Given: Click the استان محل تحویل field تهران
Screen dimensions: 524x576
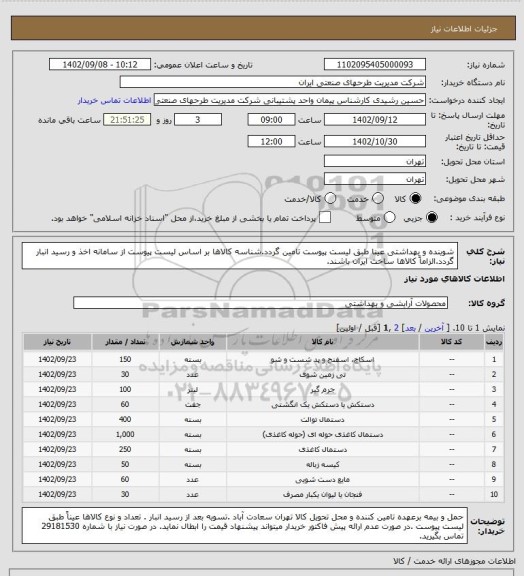Looking at the screenshot, I should pyautogui.click(x=375, y=161).
